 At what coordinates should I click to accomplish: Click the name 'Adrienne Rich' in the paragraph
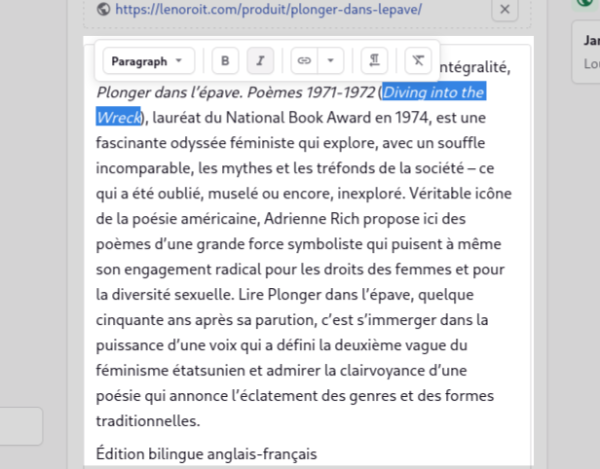(311, 219)
